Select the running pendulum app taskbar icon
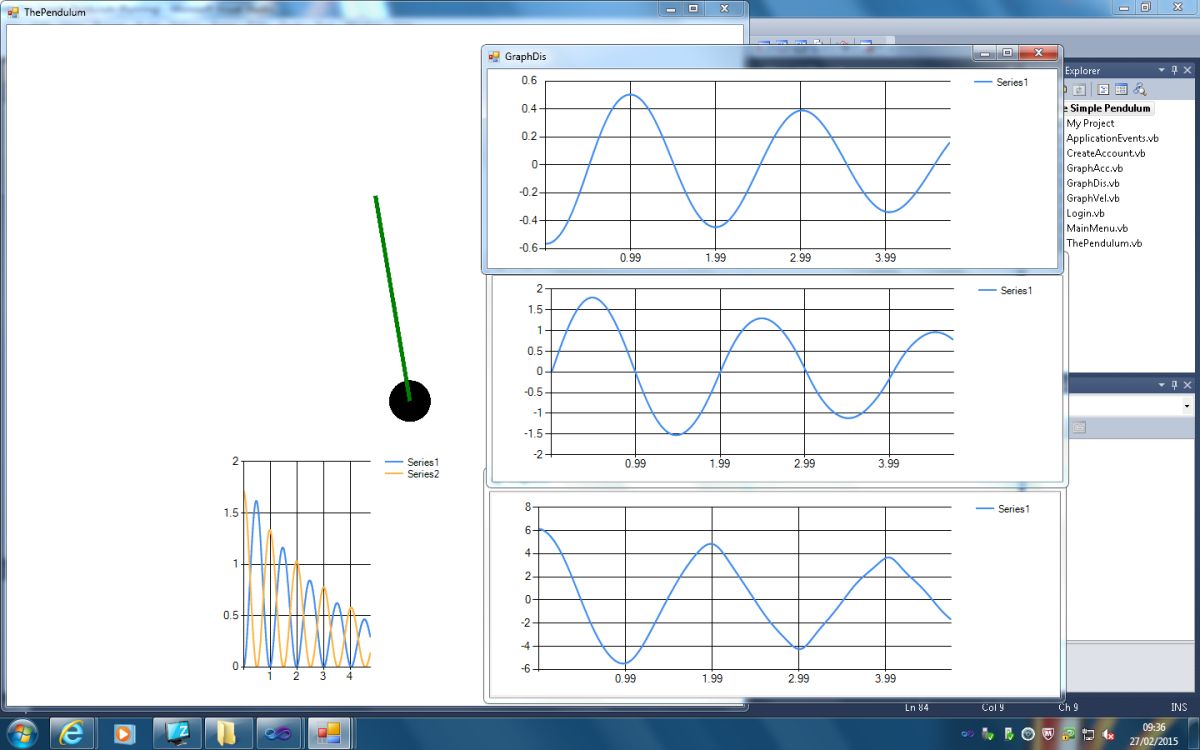1200x750 pixels. [x=329, y=733]
